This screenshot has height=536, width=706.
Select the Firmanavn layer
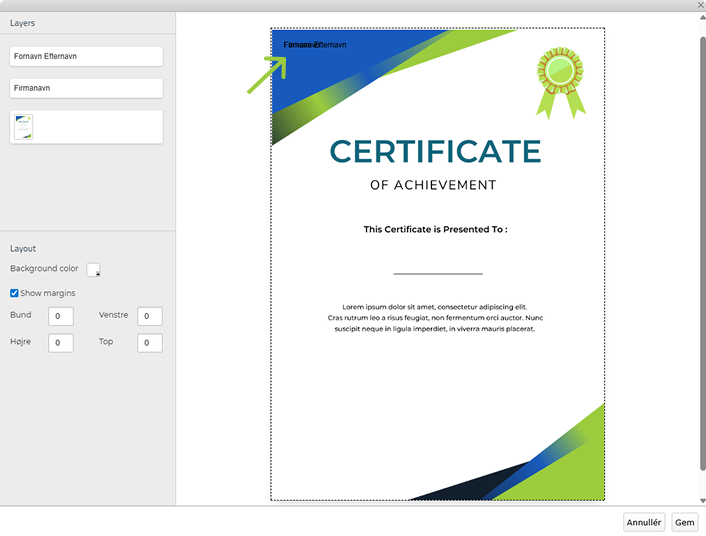click(x=86, y=88)
